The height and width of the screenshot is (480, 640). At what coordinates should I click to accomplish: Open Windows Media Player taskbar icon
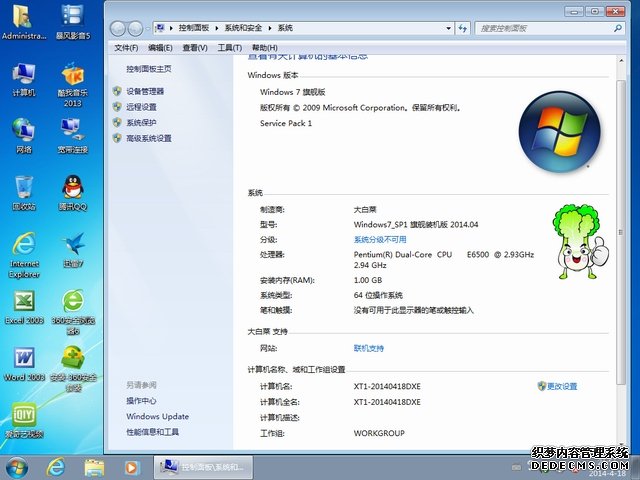pos(131,468)
